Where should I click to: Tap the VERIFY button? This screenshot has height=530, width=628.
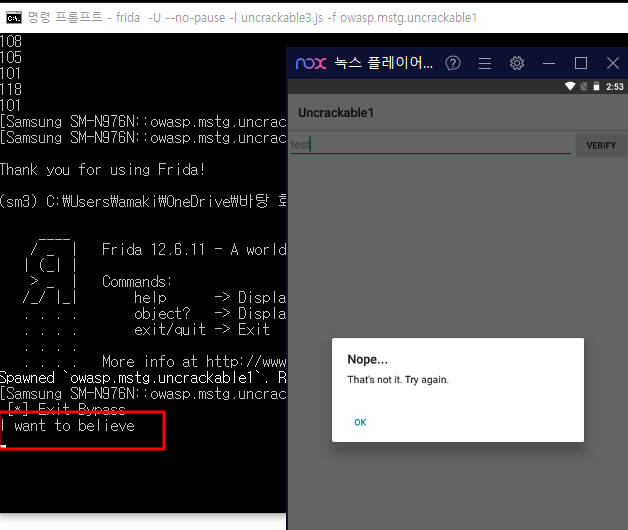coord(601,145)
